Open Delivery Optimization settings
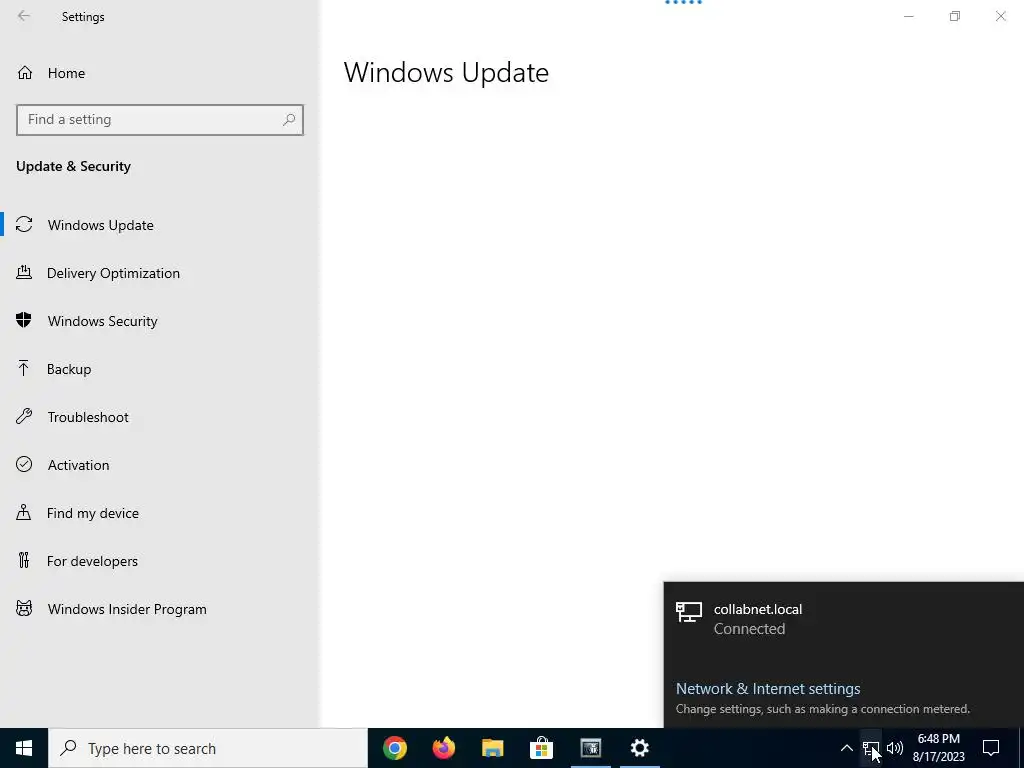1024x768 pixels. [160, 273]
